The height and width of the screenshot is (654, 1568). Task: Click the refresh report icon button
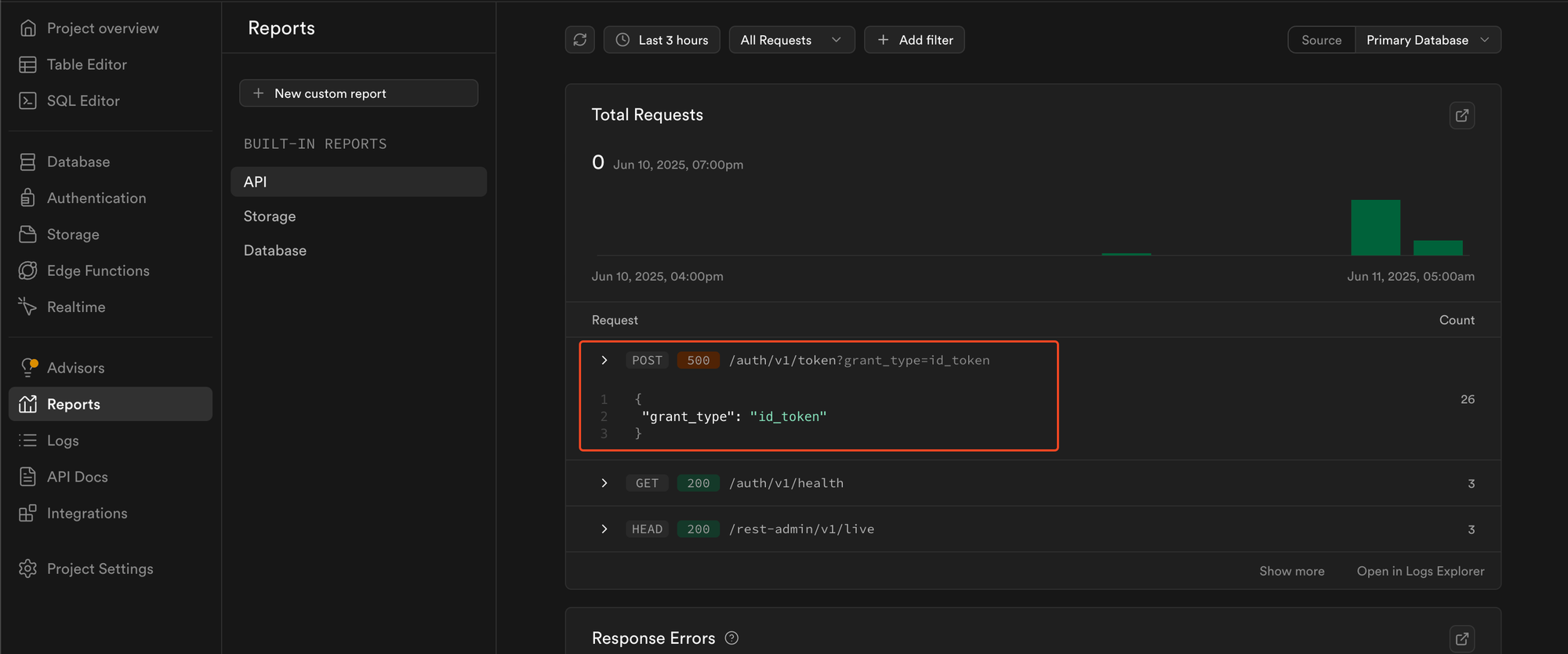coord(579,40)
